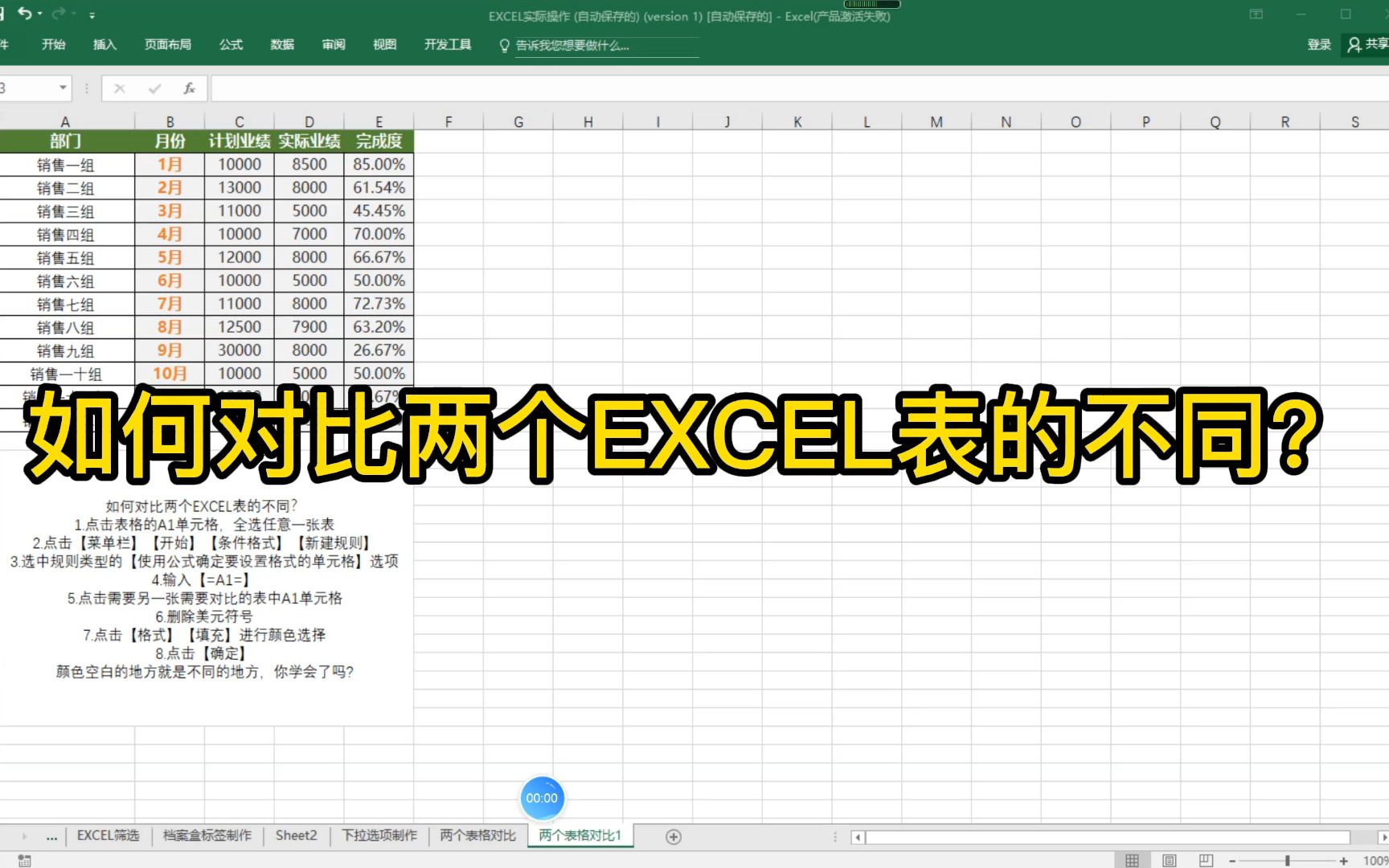This screenshot has width=1389, height=868.
Task: Click inside the formula bar input
Action: click(799, 88)
